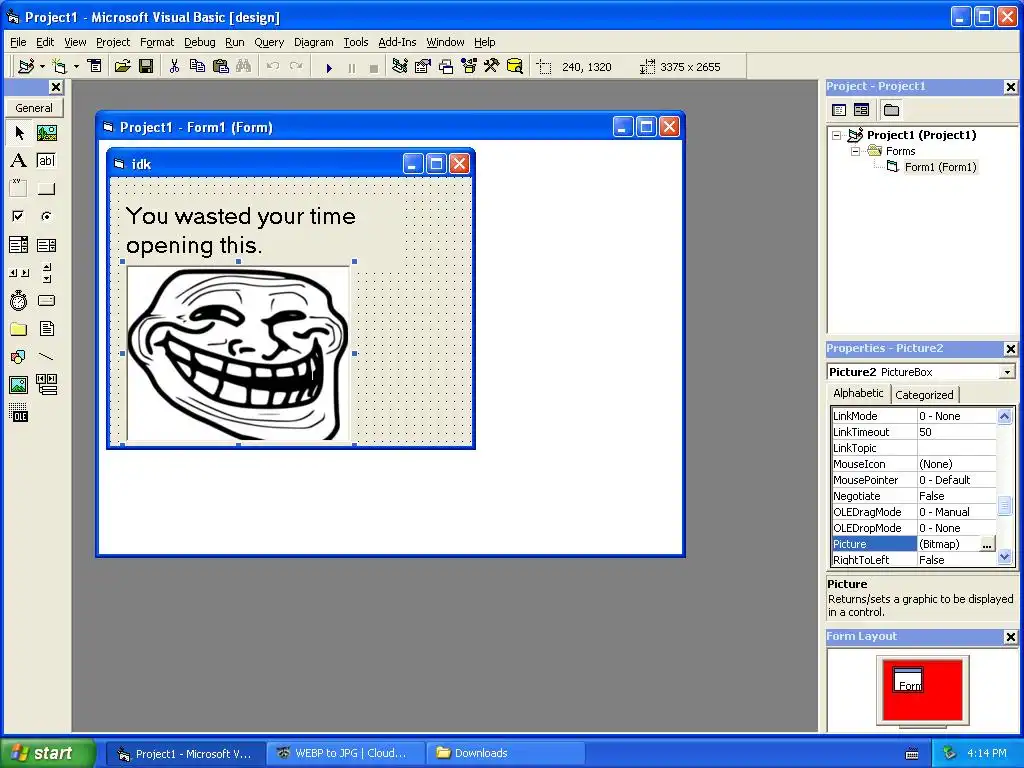This screenshot has height=768, width=1024.
Task: Select the OLEDragMode property row
Action: click(x=914, y=512)
